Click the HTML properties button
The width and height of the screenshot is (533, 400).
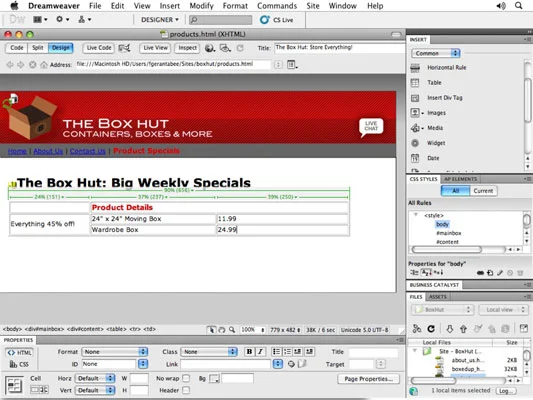tap(19, 352)
